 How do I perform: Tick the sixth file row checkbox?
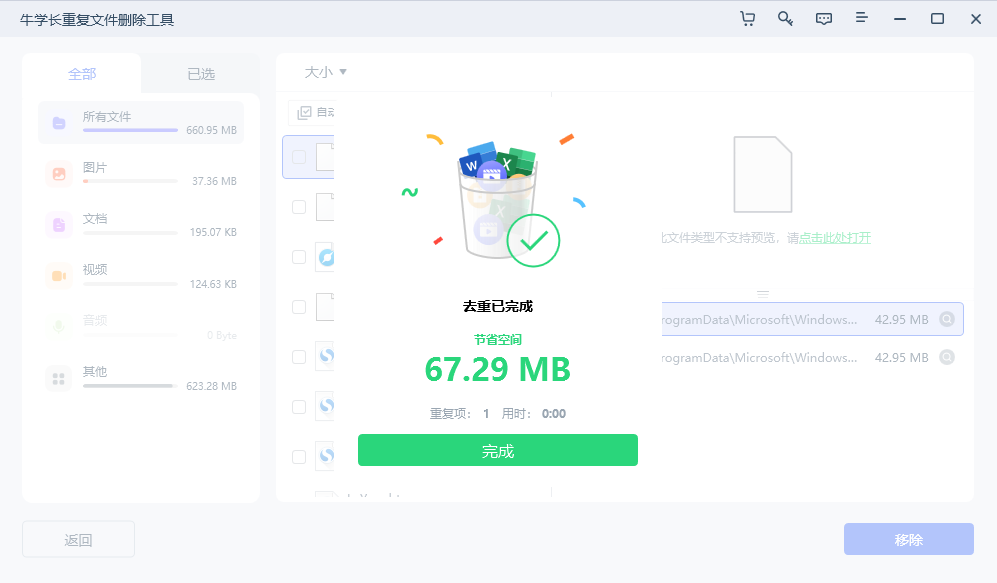point(299,407)
